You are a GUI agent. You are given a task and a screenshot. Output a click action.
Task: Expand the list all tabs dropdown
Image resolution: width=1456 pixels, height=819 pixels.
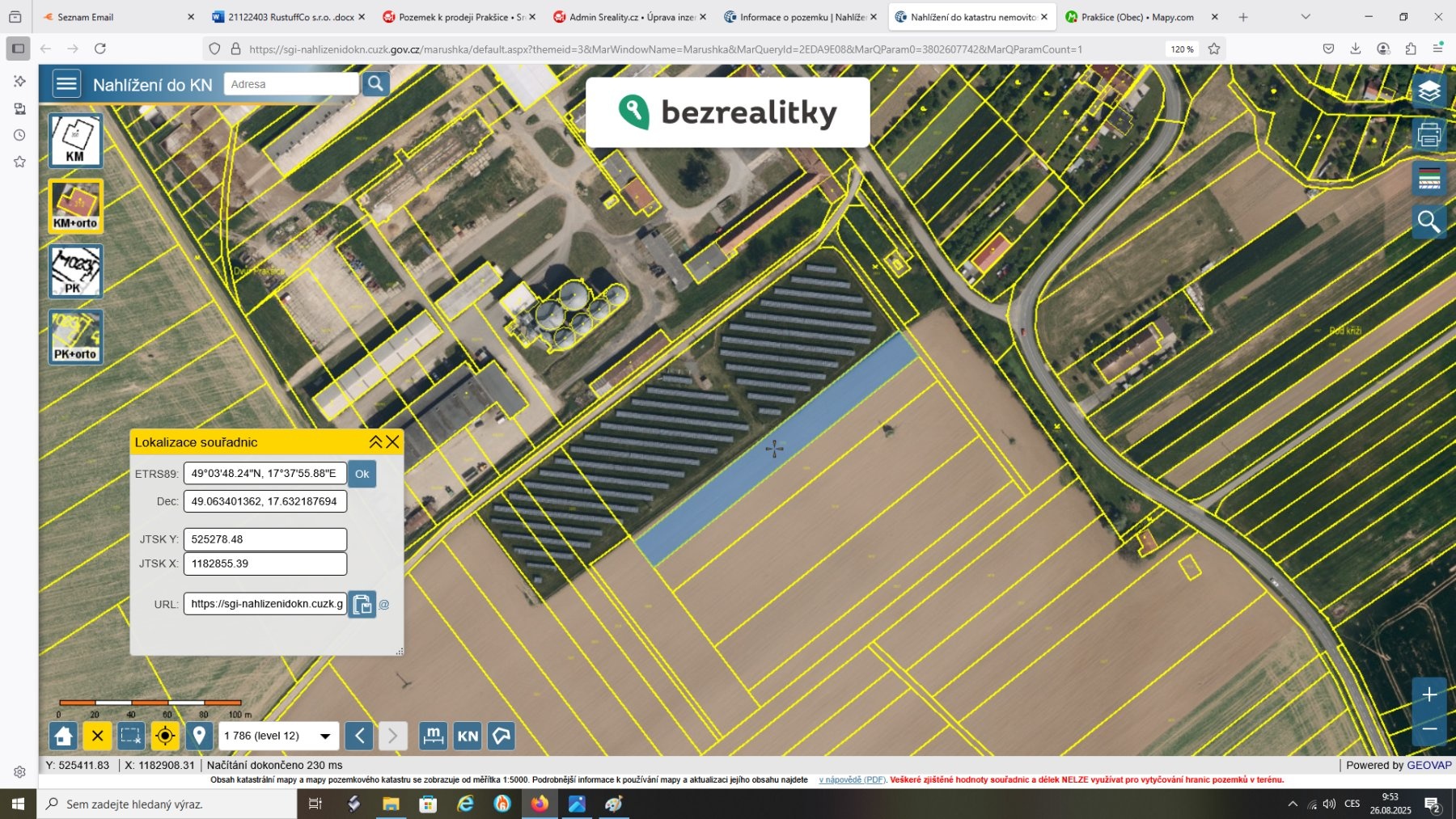[1306, 17]
